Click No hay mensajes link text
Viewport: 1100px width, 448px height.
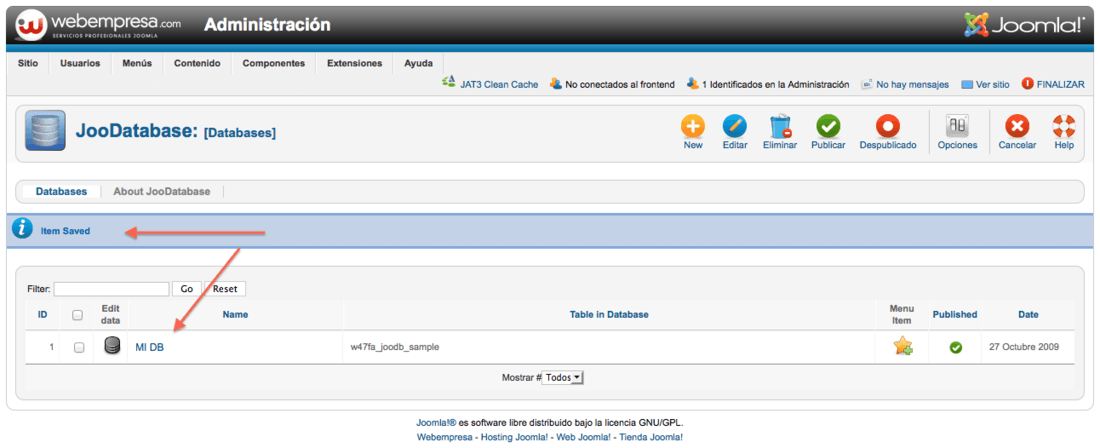click(913, 84)
